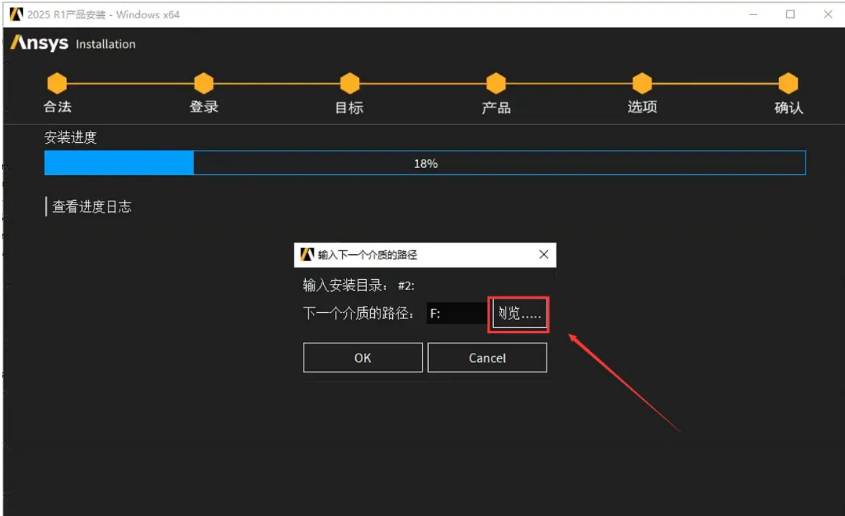Minimize the installer window
The width and height of the screenshot is (845, 516).
click(753, 14)
